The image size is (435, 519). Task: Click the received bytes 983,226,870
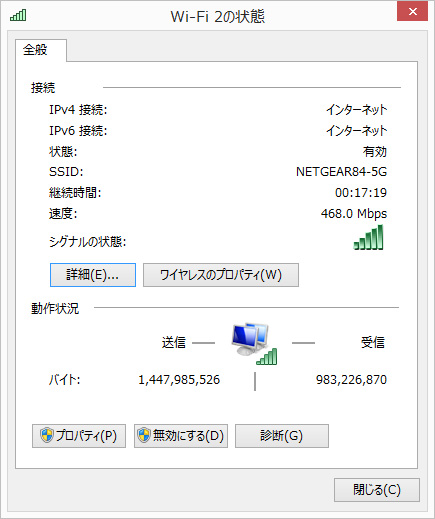tap(351, 380)
